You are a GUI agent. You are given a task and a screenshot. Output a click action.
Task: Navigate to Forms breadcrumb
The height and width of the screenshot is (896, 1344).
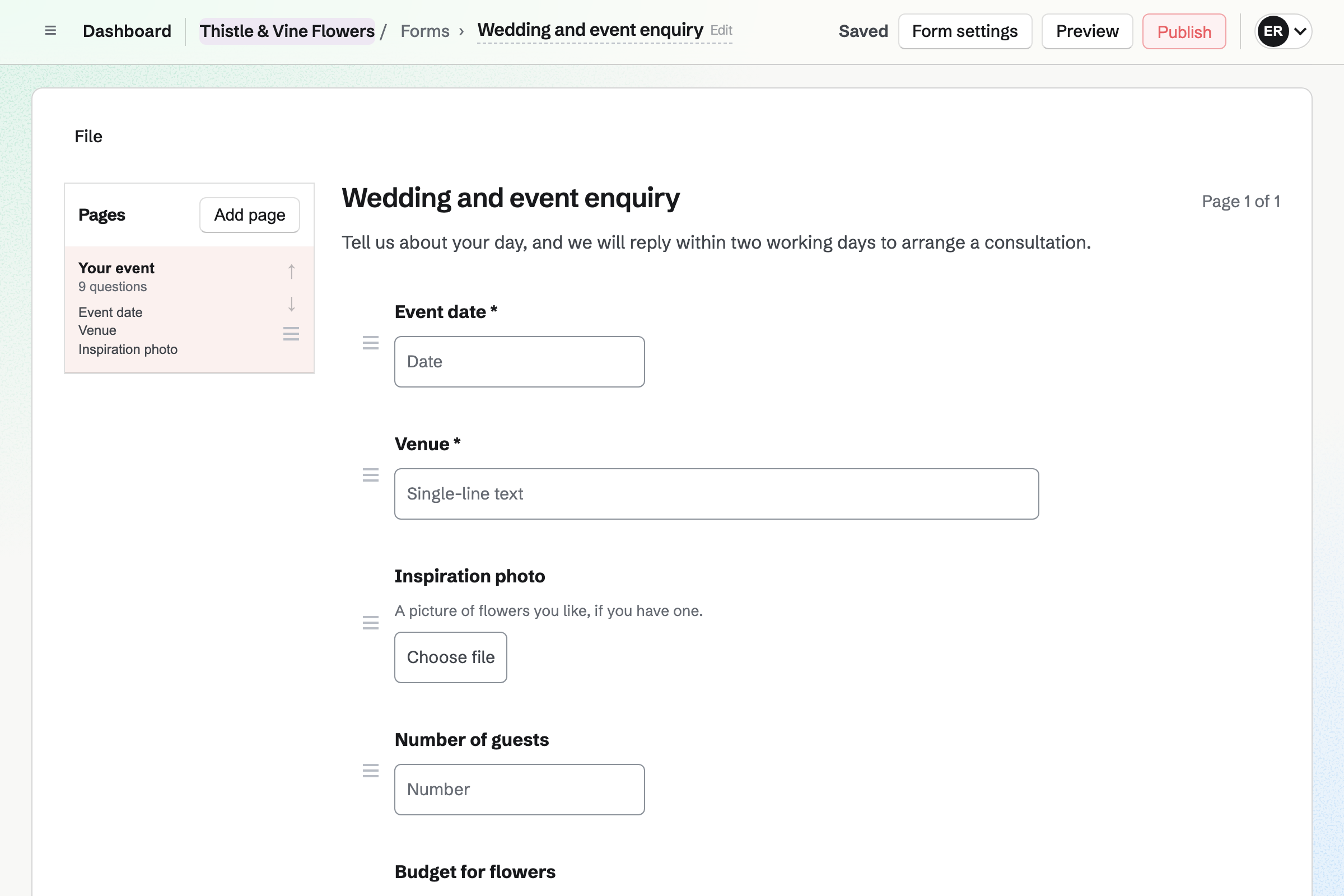pos(425,31)
